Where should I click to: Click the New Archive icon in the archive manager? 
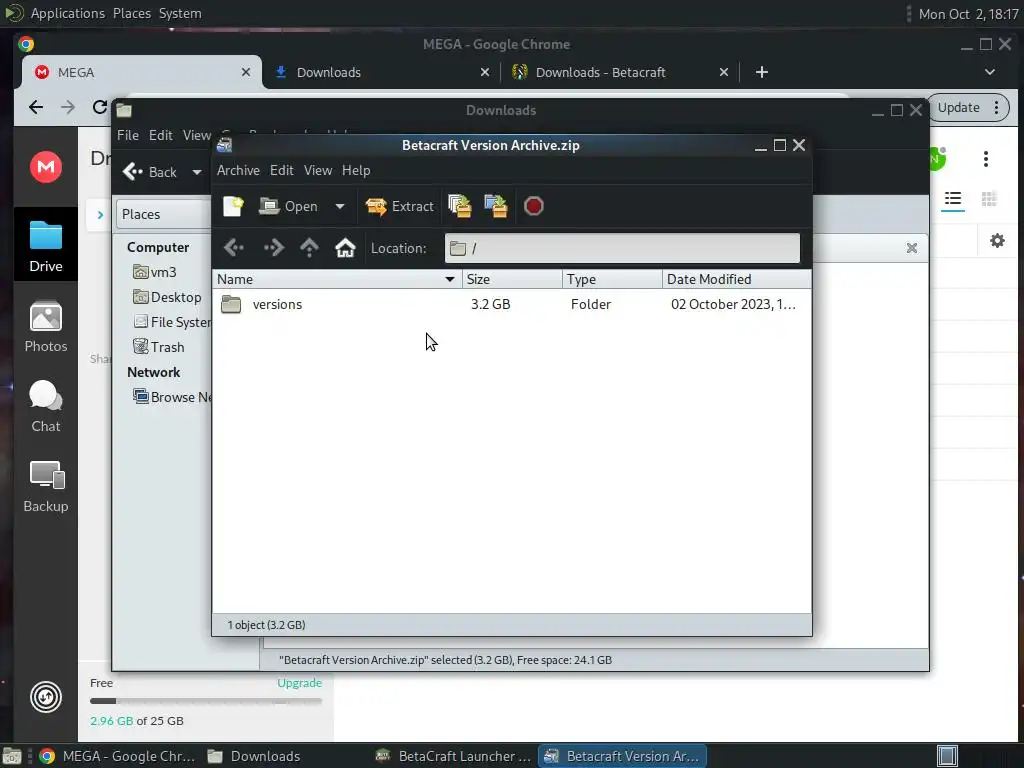point(232,206)
